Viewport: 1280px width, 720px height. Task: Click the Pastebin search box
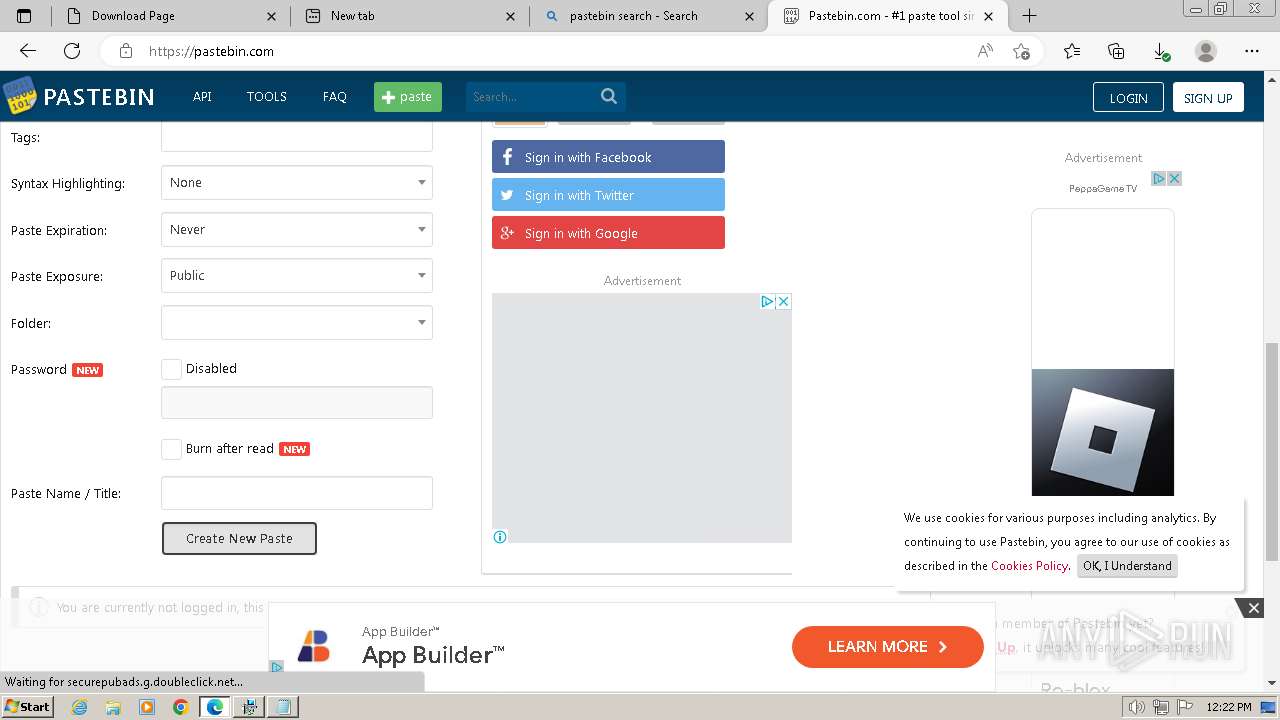click(530, 97)
